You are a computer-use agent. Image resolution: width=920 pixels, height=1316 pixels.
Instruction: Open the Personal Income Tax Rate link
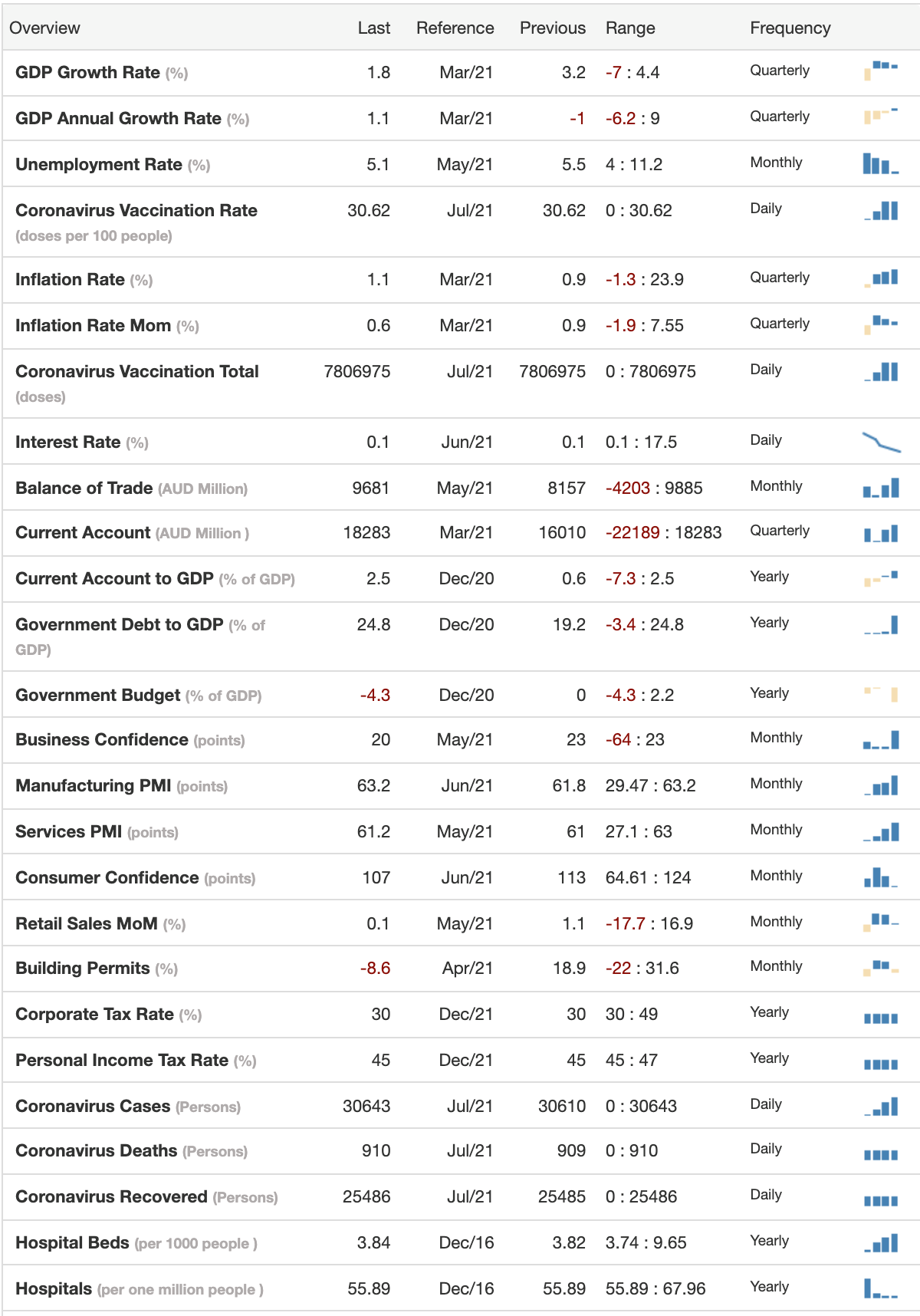pyautogui.click(x=122, y=1060)
